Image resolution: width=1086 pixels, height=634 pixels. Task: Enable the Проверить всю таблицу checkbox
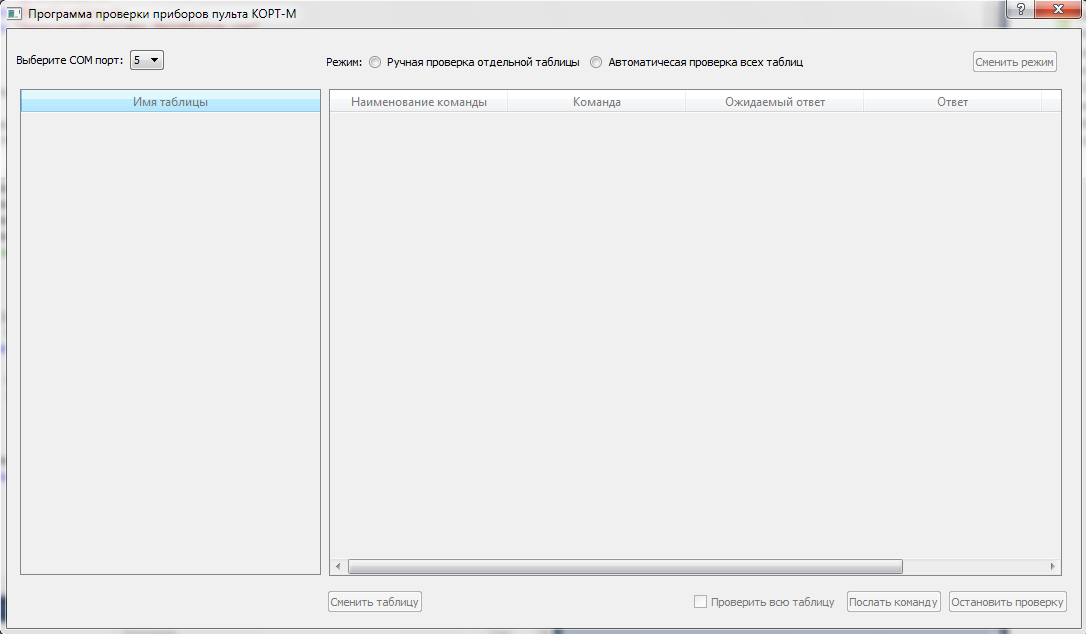[700, 601]
